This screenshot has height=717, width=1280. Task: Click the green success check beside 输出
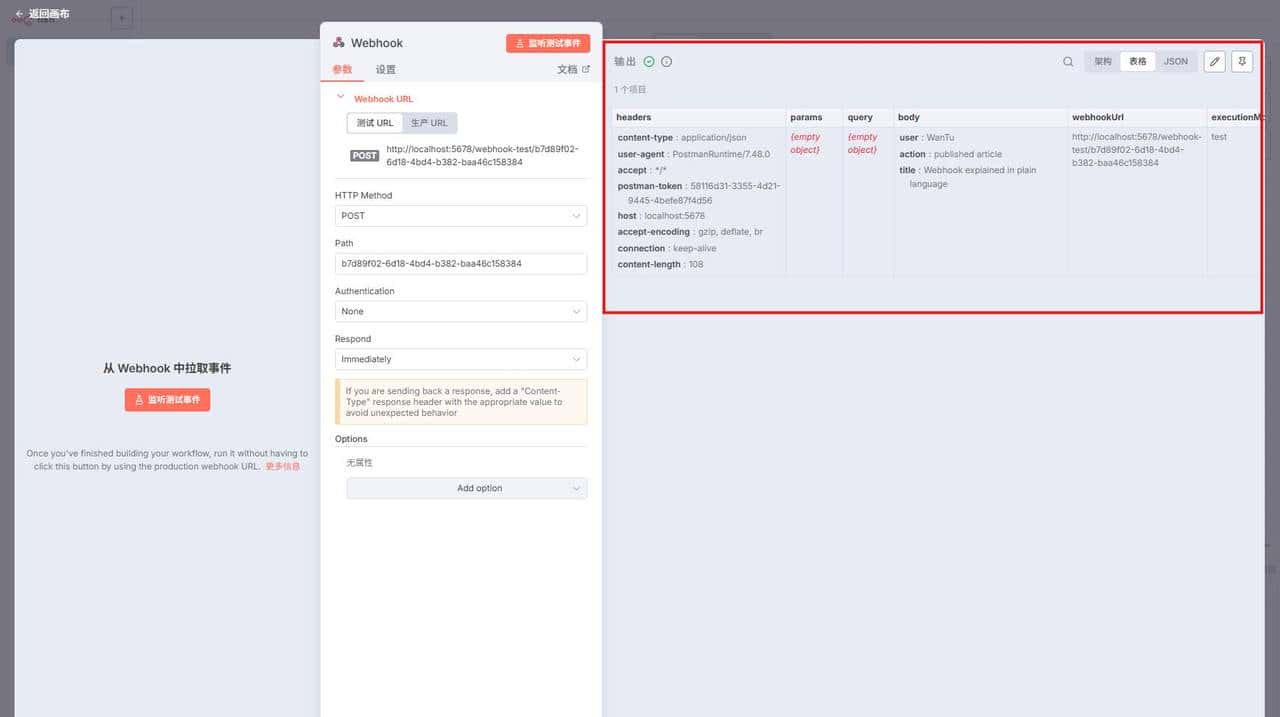(x=647, y=61)
